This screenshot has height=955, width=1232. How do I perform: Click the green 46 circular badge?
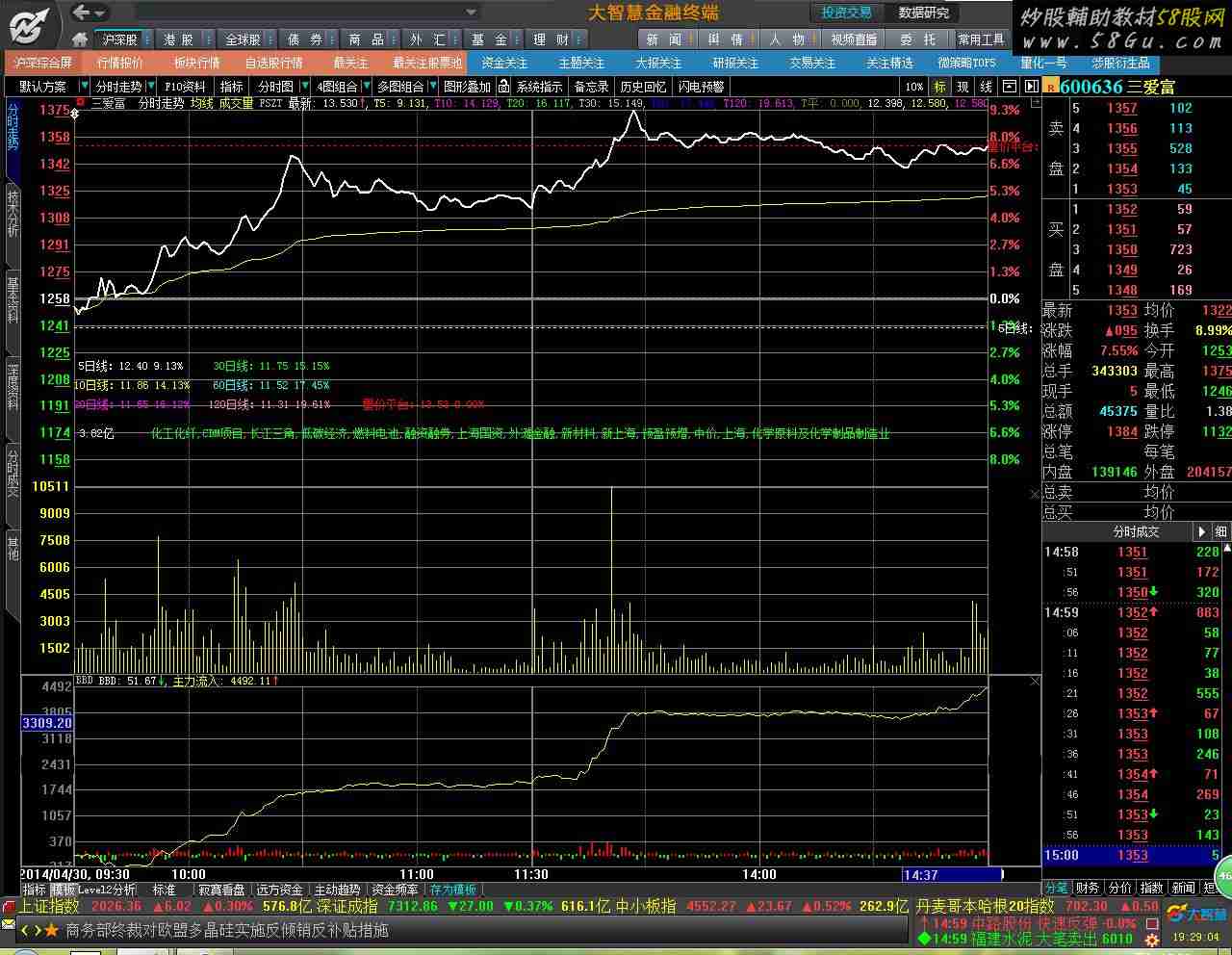point(1223,876)
